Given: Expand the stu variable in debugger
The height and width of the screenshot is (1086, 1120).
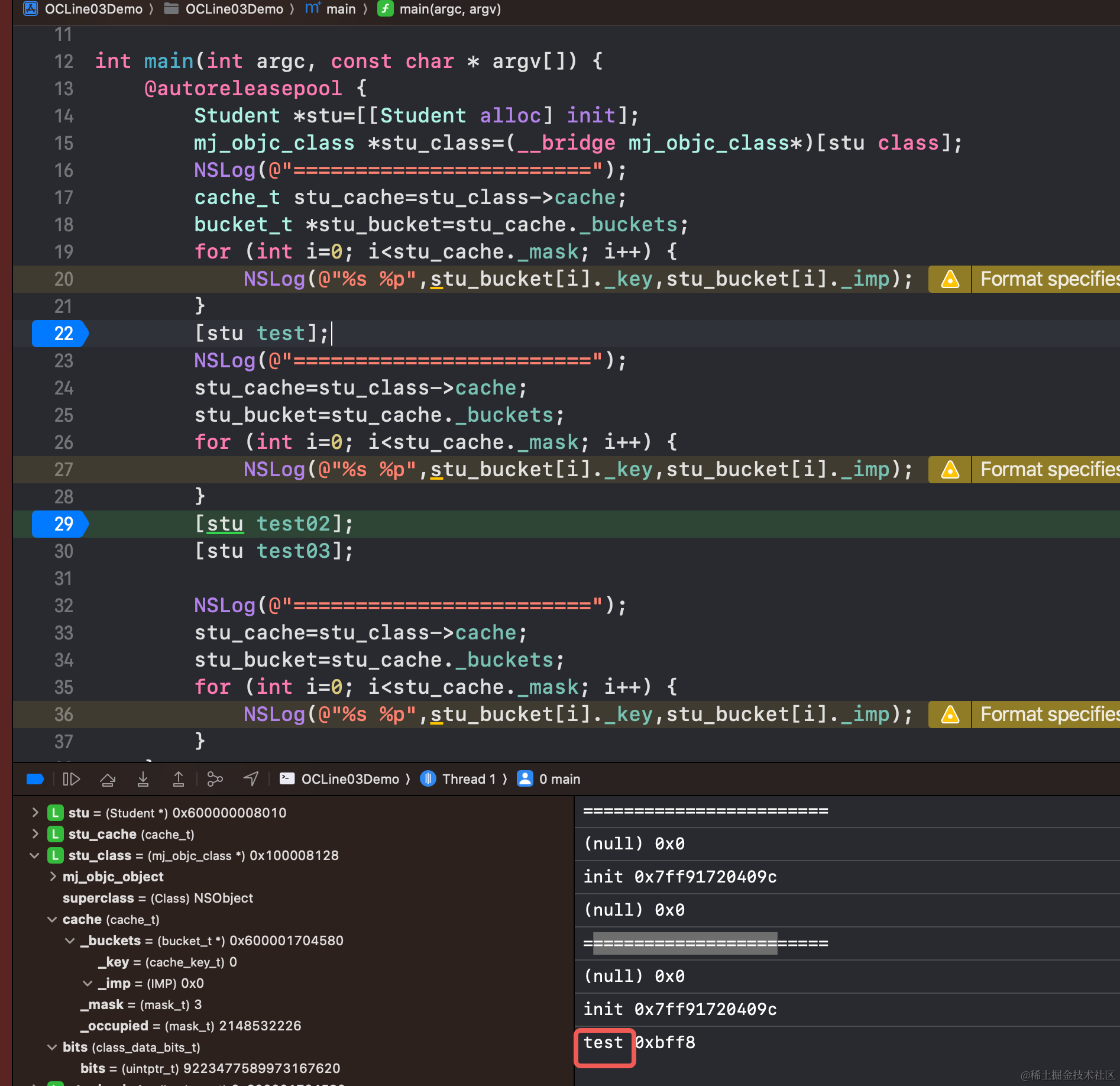Looking at the screenshot, I should tap(35, 813).
